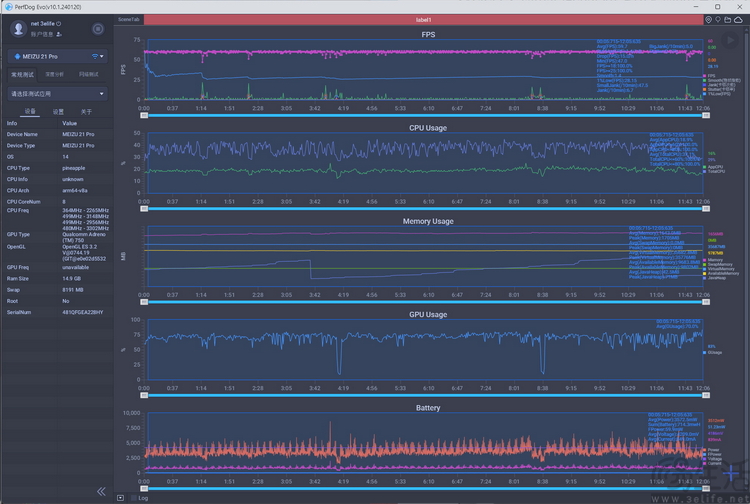Viewport: 750px width, 504px height.
Task: Click the Device Name value MEIZU 21 Pro
Action: coord(78,134)
